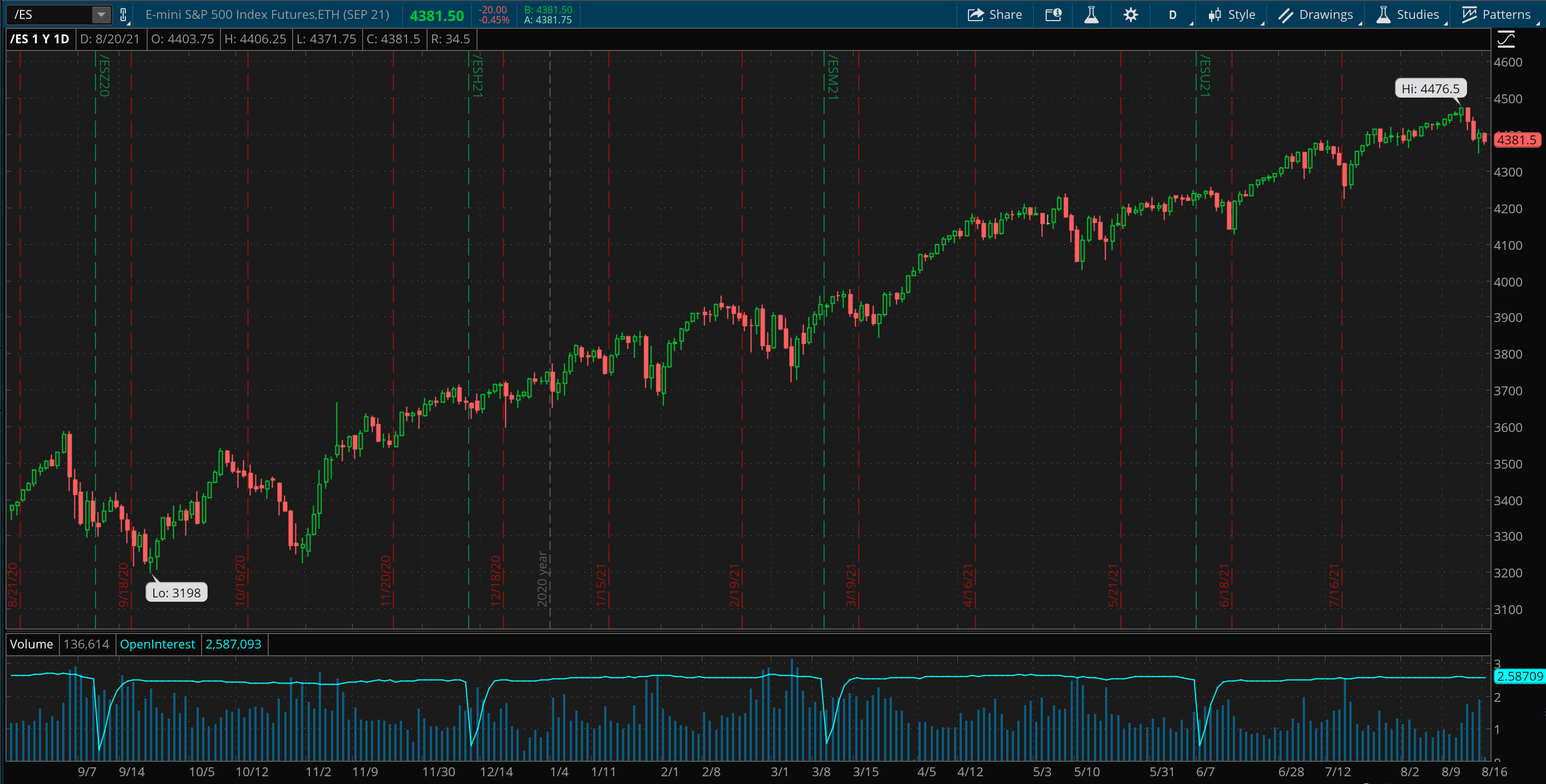The image size is (1546, 784).
Task: Click the Lo: 3198 price bubble
Action: 177,592
